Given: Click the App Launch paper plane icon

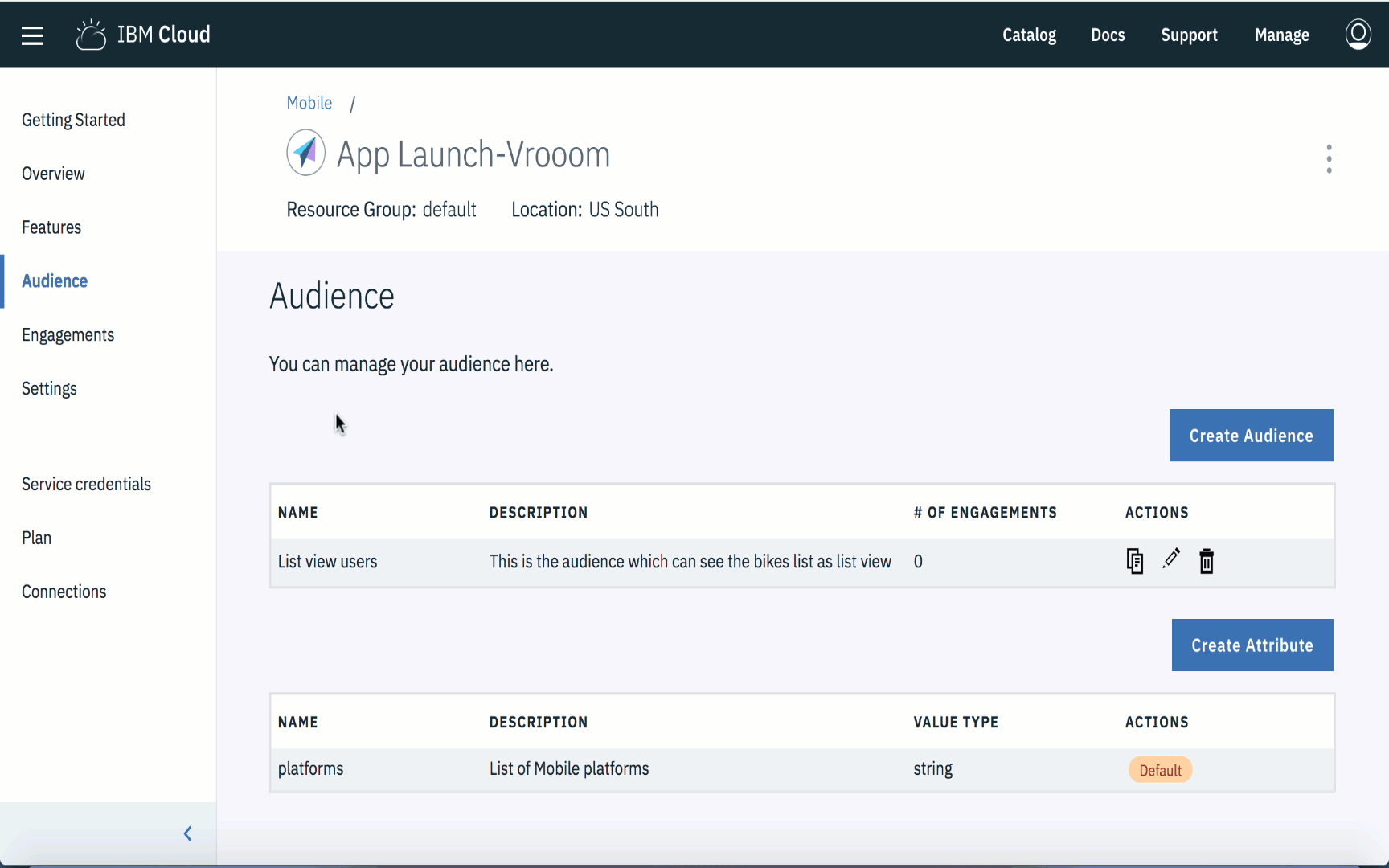Looking at the screenshot, I should pos(305,152).
